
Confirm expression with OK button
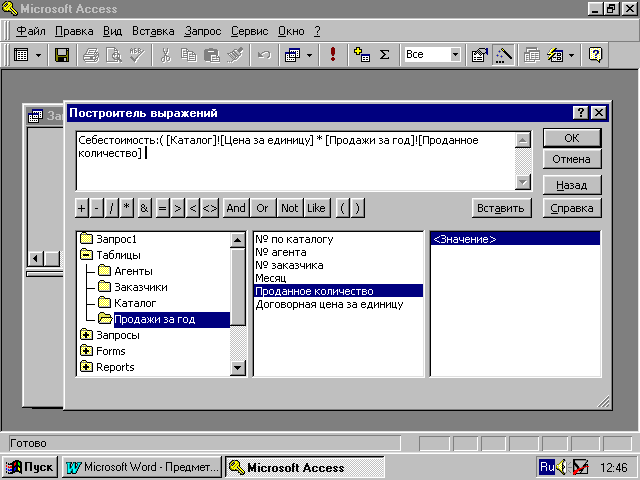(x=572, y=138)
